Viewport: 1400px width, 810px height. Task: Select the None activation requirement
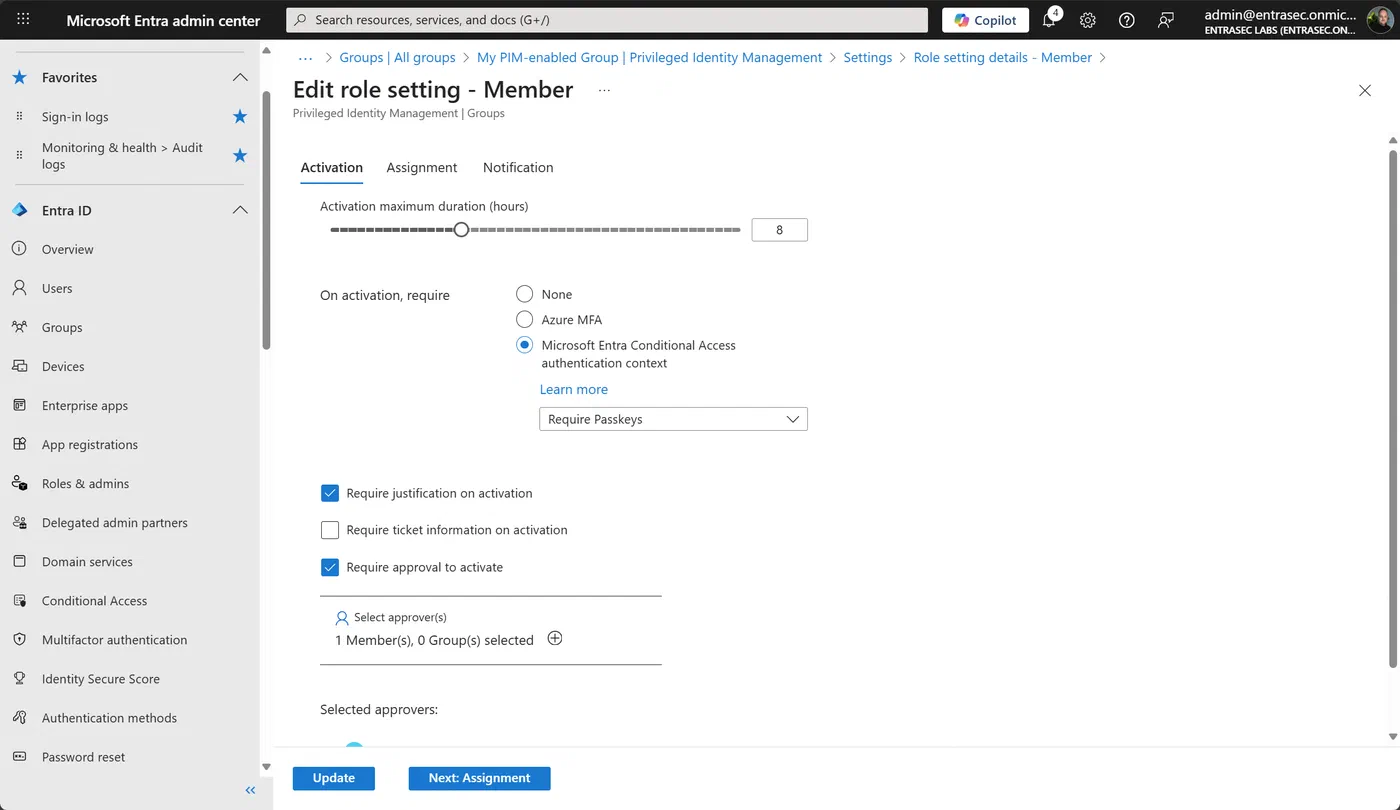[x=524, y=294]
